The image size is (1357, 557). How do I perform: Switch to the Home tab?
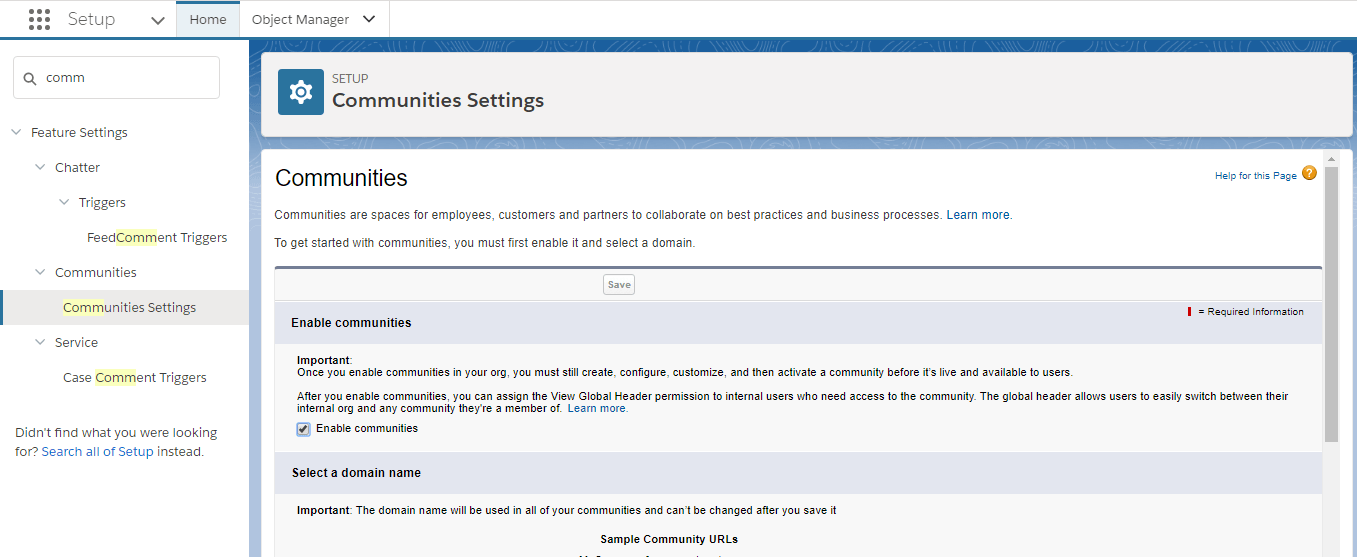click(208, 19)
